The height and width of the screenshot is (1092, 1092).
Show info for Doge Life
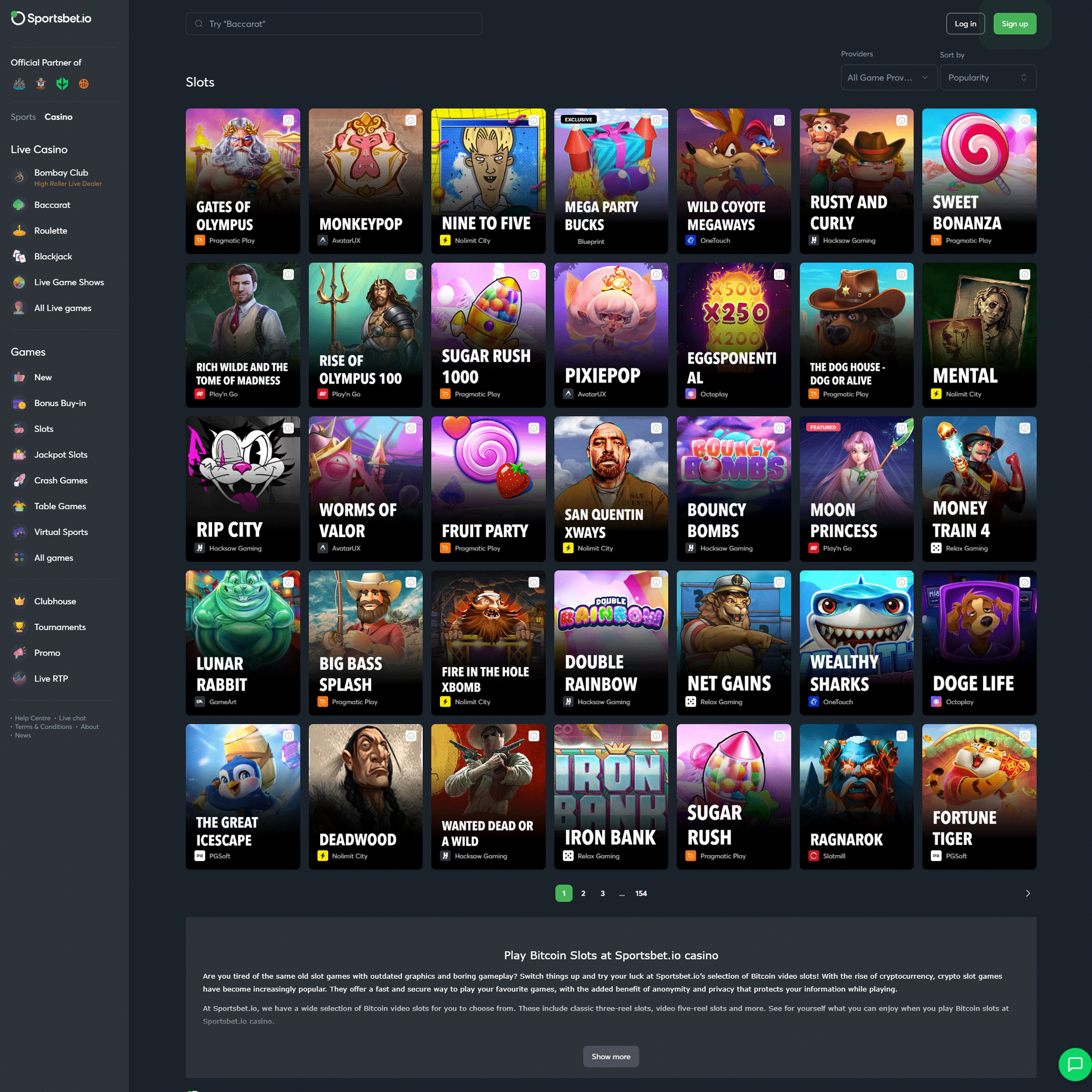tap(1025, 582)
